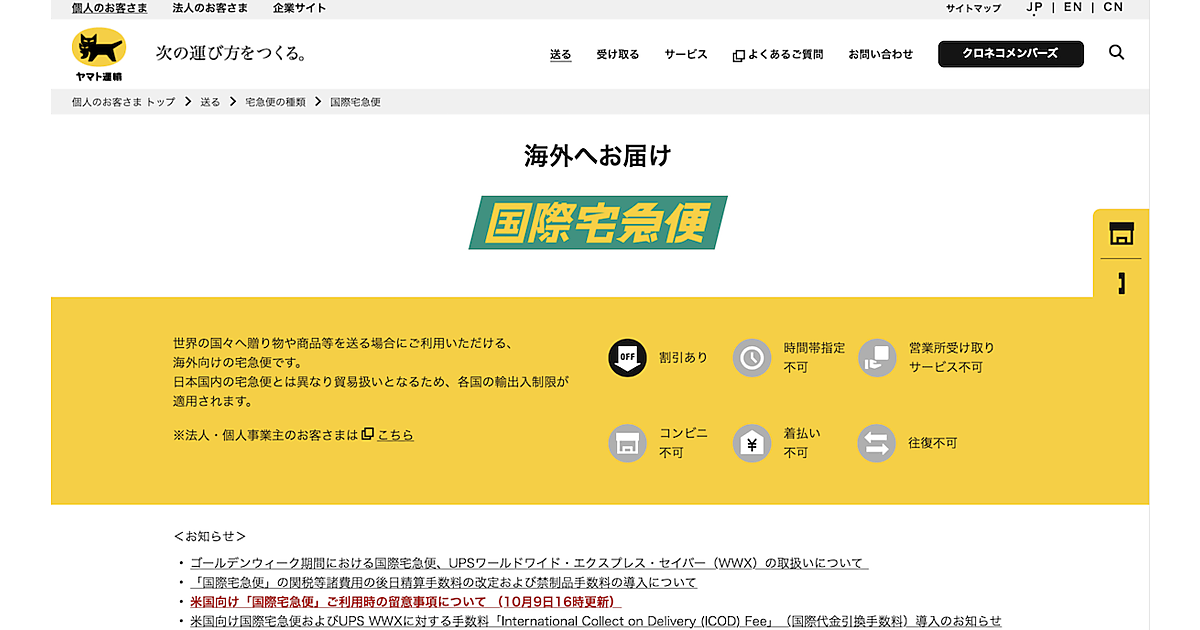
Task: Click the 国際宅急便 green banner image
Action: tap(598, 222)
